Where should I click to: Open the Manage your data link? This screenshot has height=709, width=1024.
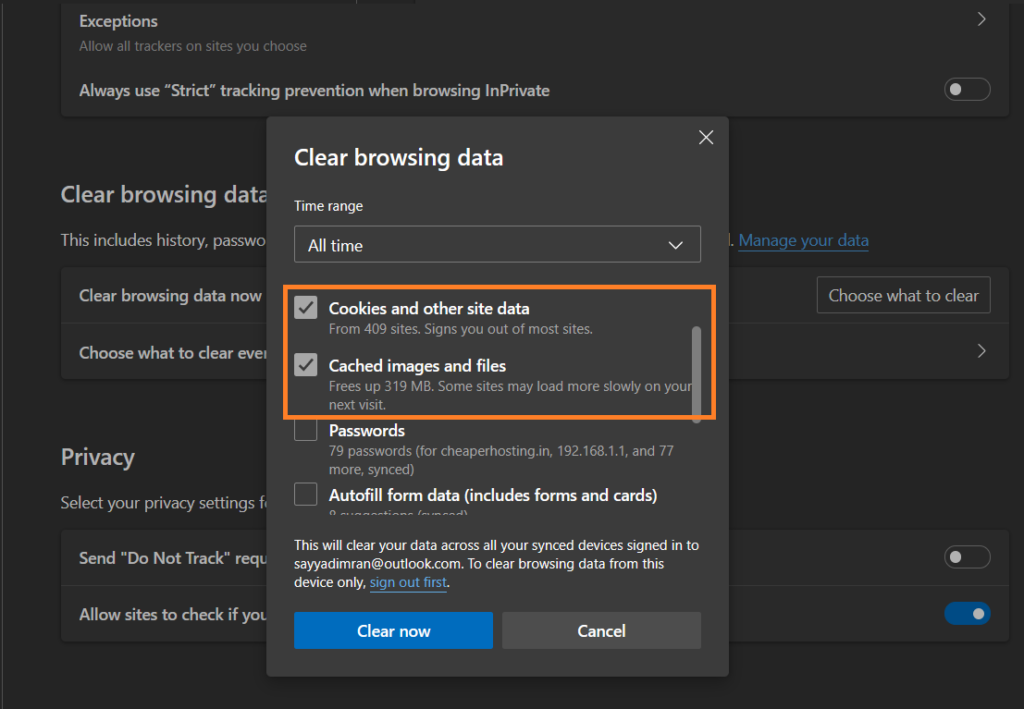click(803, 240)
